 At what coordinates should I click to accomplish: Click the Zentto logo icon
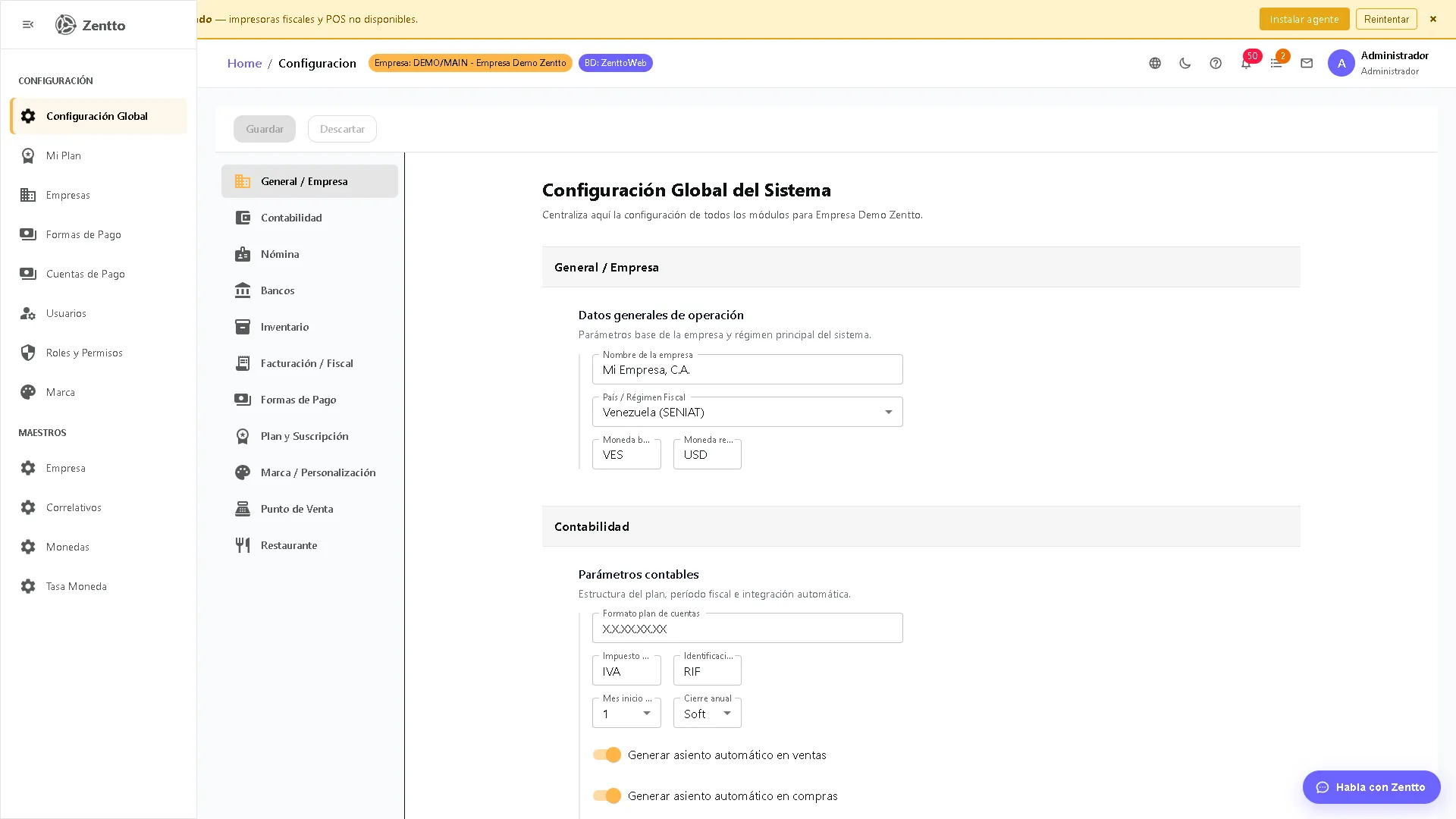tap(66, 25)
